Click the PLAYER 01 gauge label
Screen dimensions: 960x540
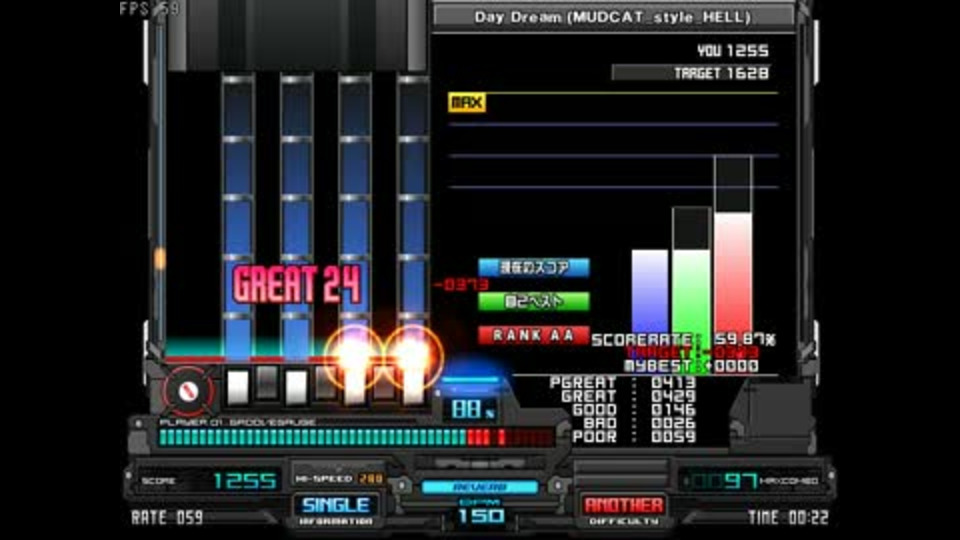pyautogui.click(x=238, y=422)
